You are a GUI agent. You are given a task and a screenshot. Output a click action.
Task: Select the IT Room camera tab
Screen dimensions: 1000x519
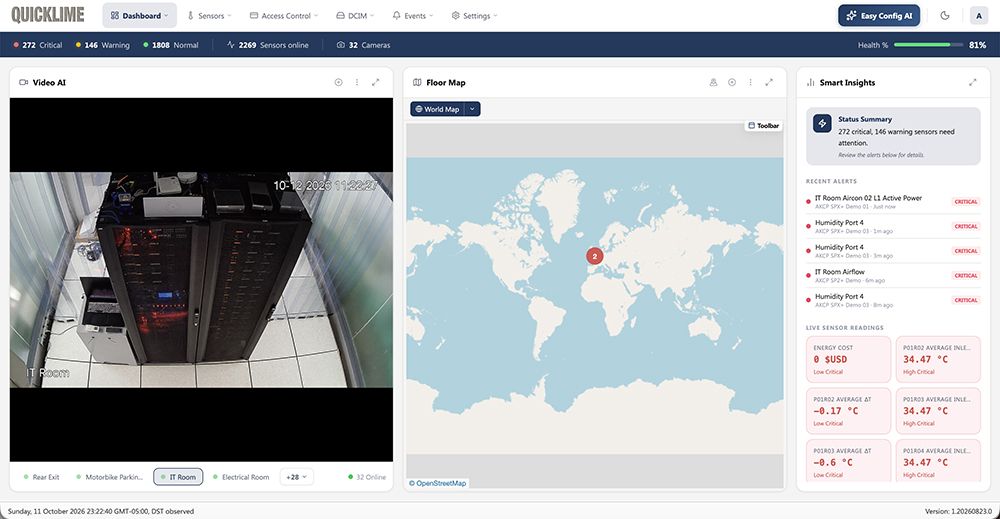178,477
